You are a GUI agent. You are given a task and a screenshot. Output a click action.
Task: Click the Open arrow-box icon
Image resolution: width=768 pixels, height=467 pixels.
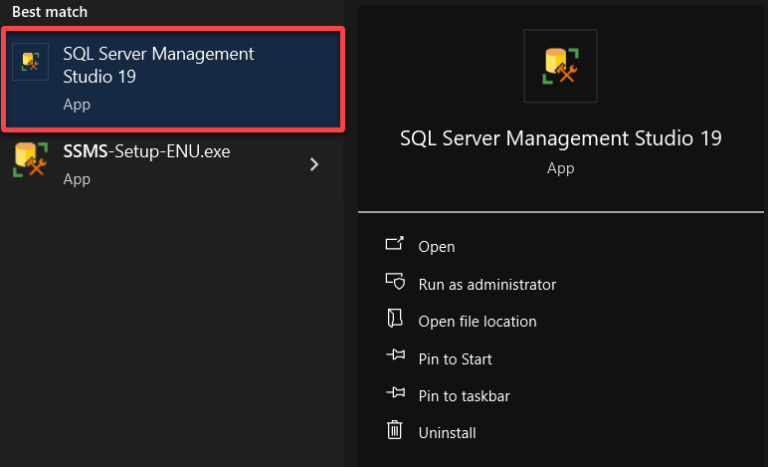[x=395, y=245]
